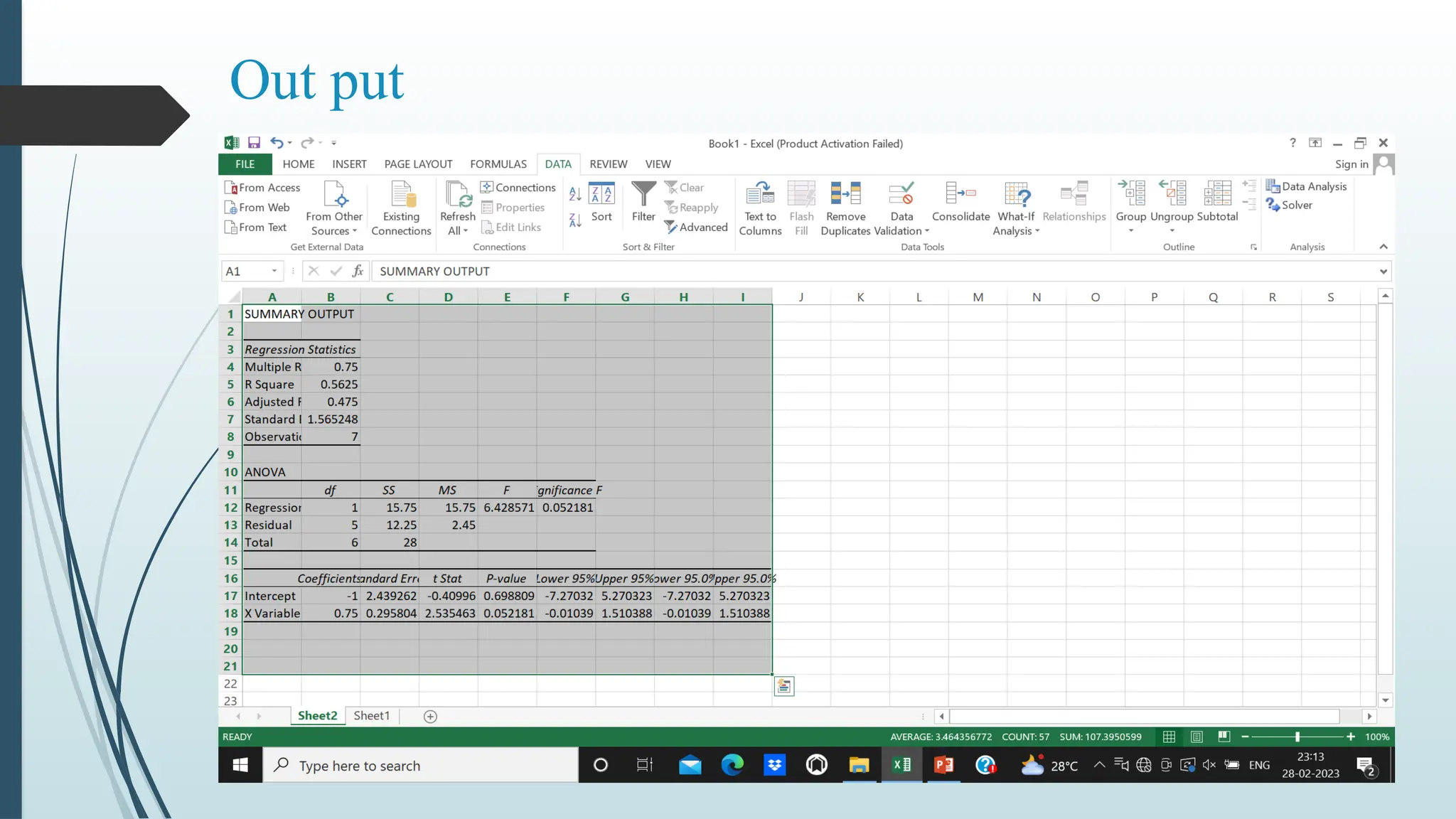1456x819 pixels.
Task: Click Sort A to Z icon
Action: (x=575, y=193)
